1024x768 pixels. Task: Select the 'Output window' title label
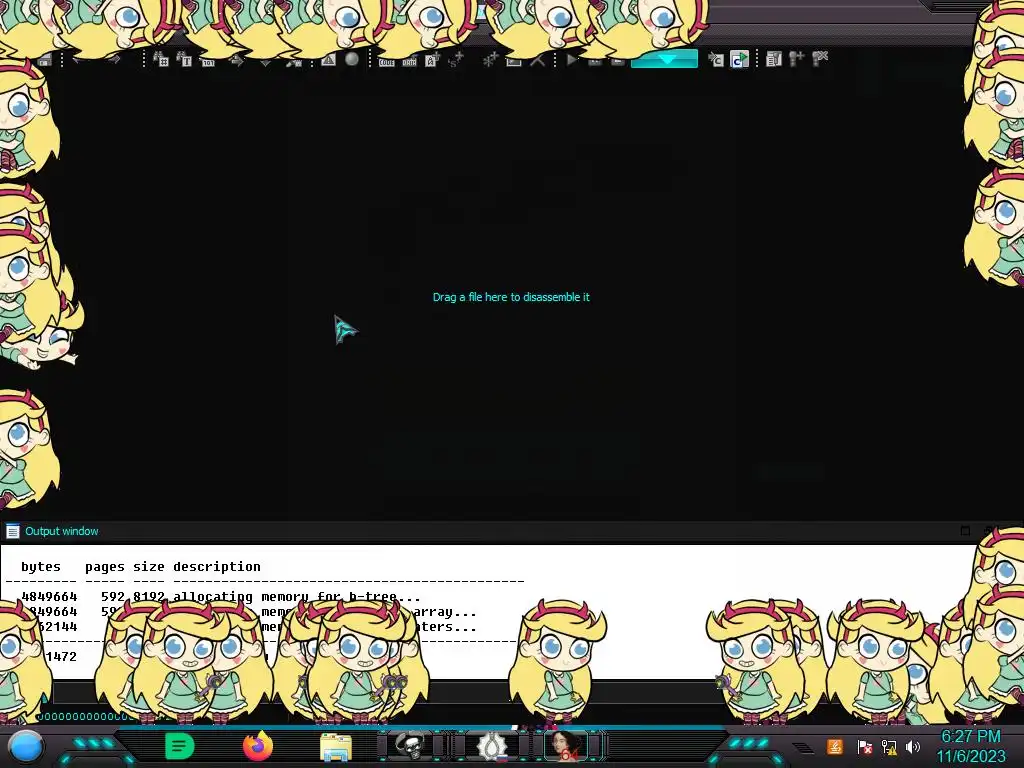[x=61, y=531]
